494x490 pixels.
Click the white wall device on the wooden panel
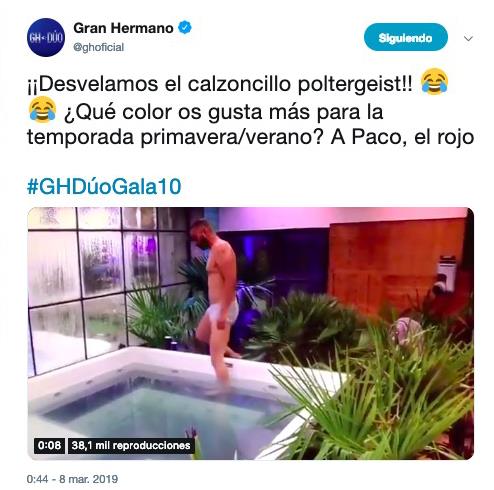pos(446,273)
